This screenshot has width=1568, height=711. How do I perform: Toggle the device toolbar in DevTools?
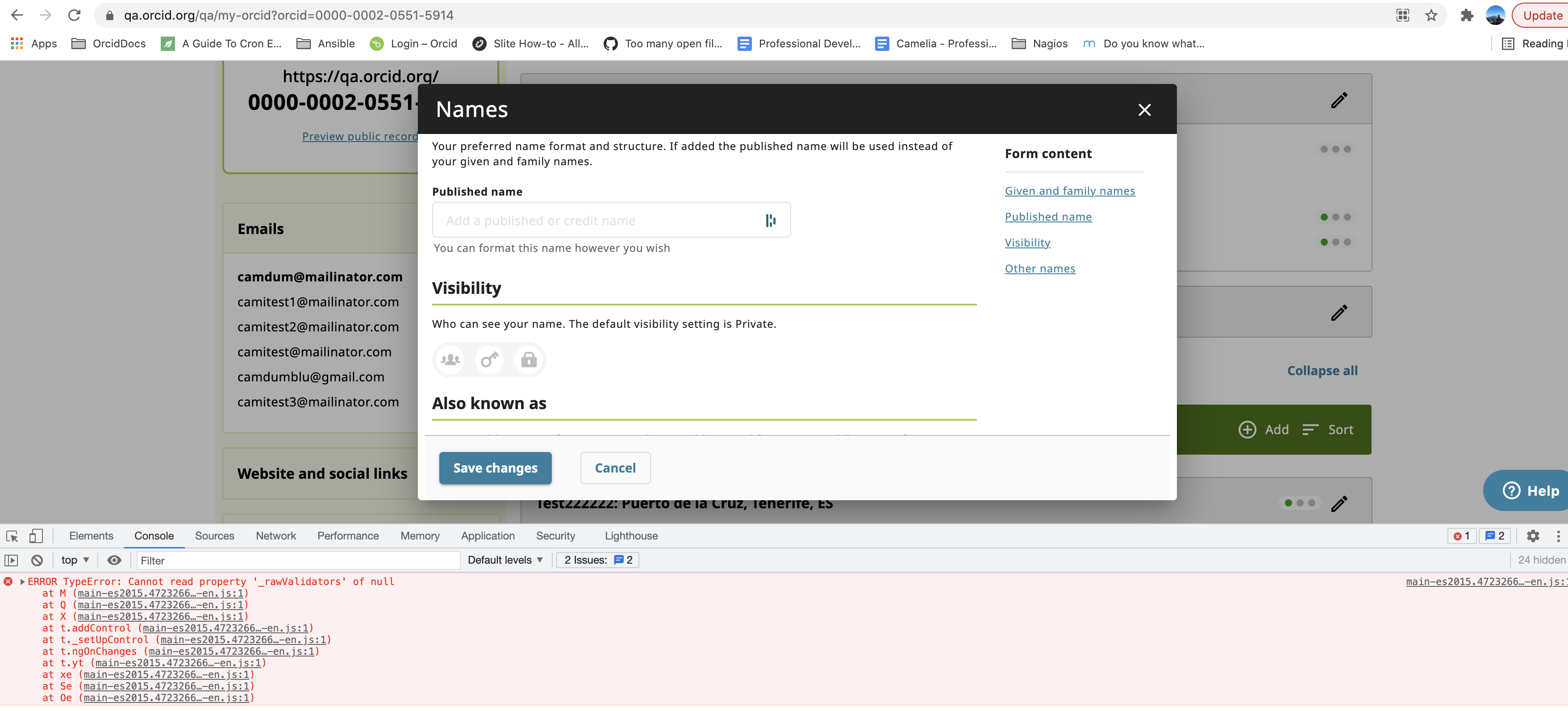[36, 536]
